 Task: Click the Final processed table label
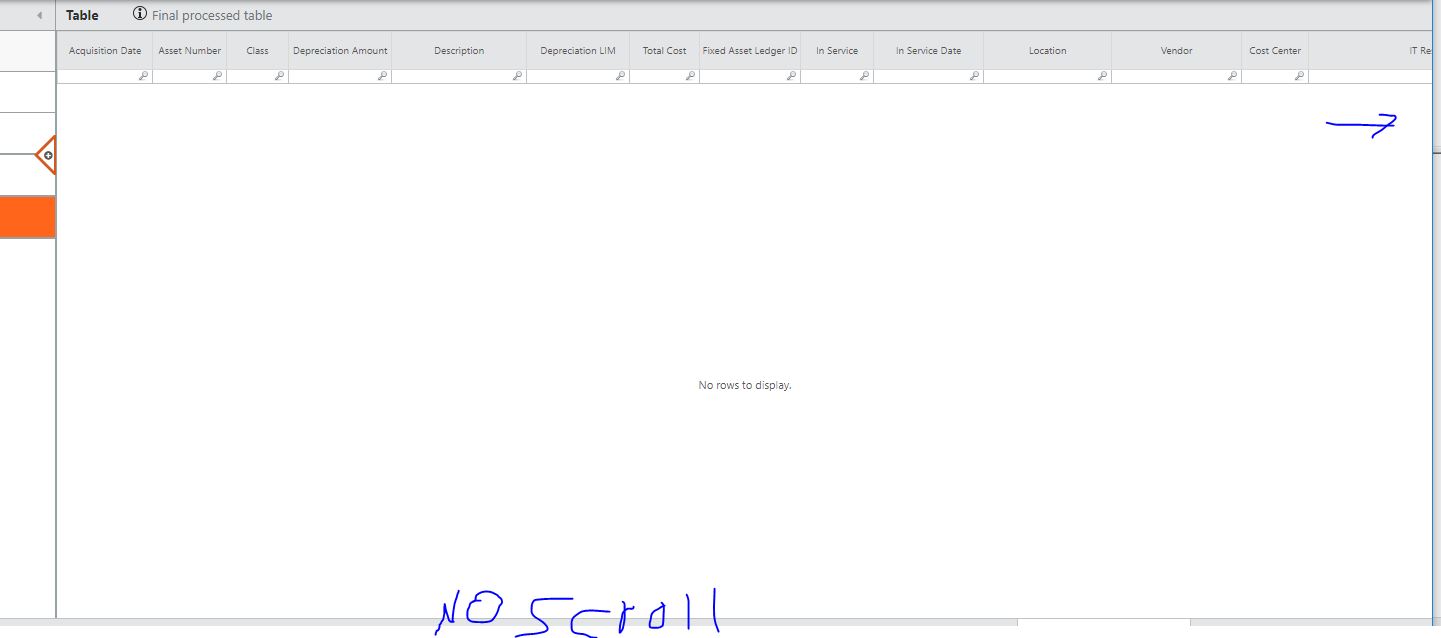point(212,15)
